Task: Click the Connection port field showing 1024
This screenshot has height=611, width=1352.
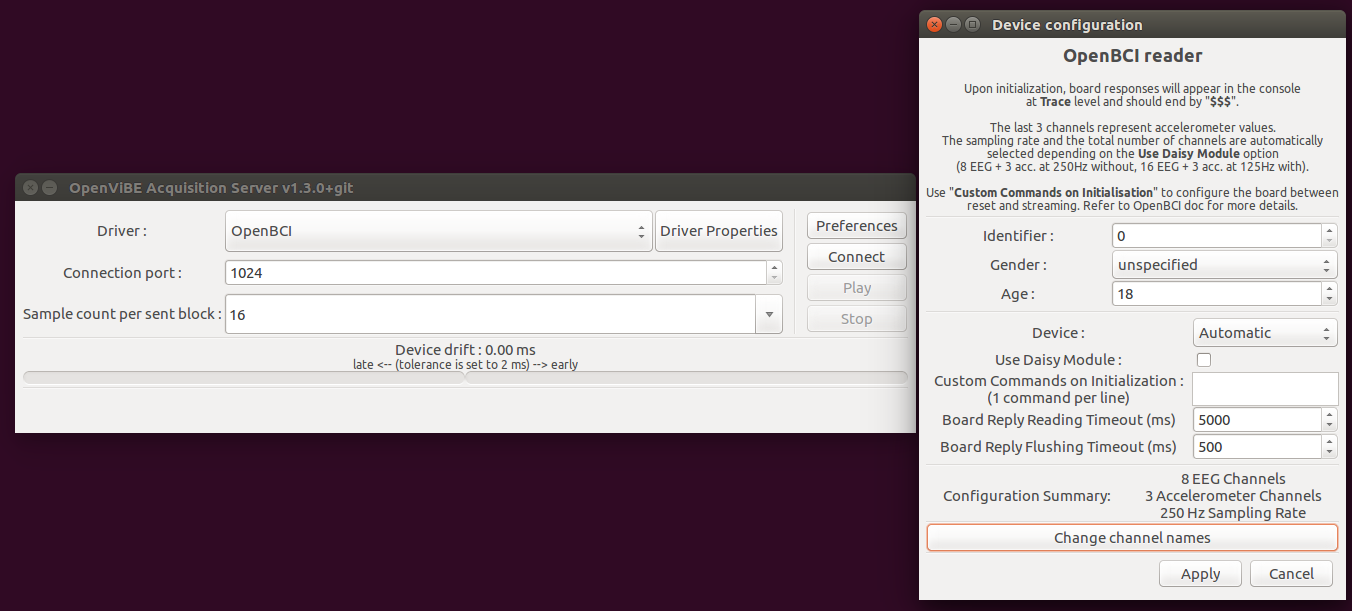Action: tap(496, 272)
